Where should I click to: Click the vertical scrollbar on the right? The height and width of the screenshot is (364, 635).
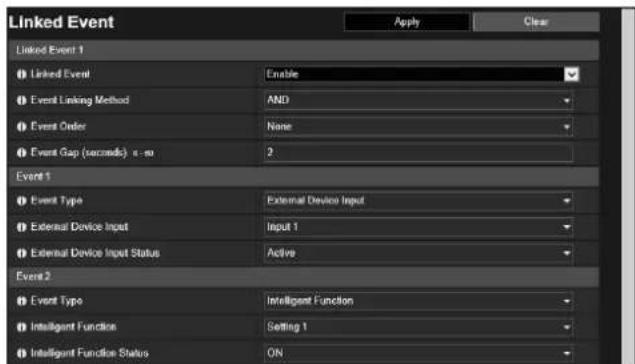(x=628, y=186)
